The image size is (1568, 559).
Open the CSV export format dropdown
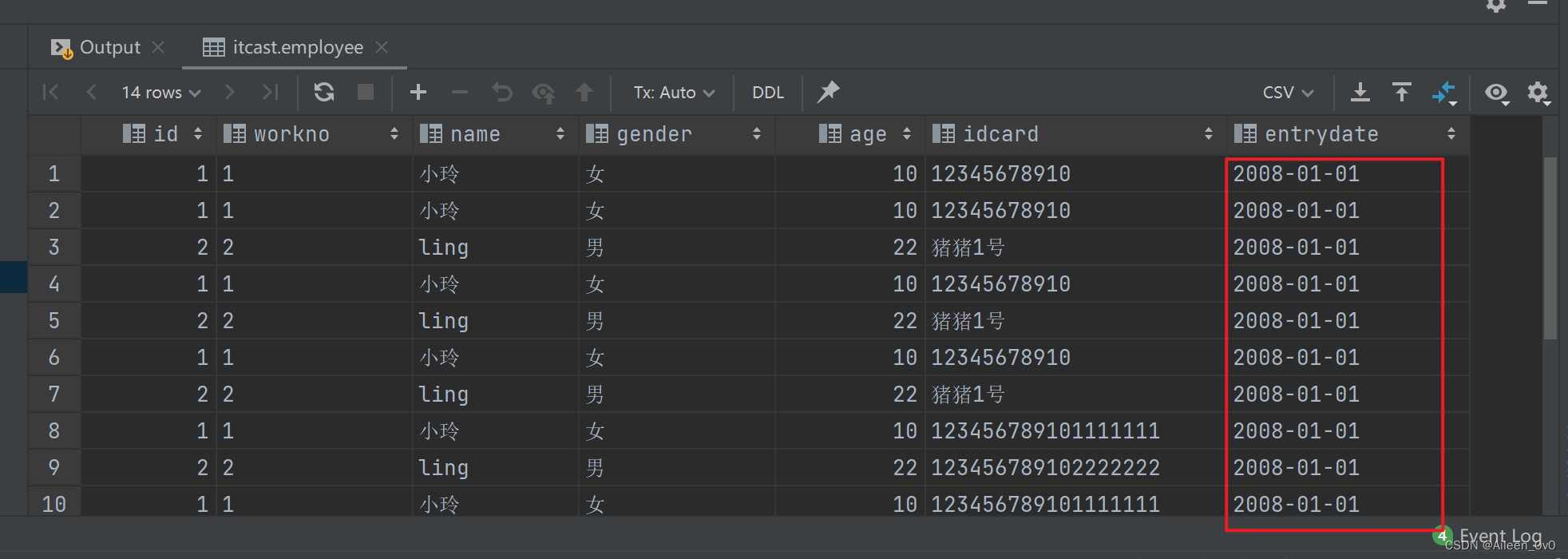click(1288, 93)
